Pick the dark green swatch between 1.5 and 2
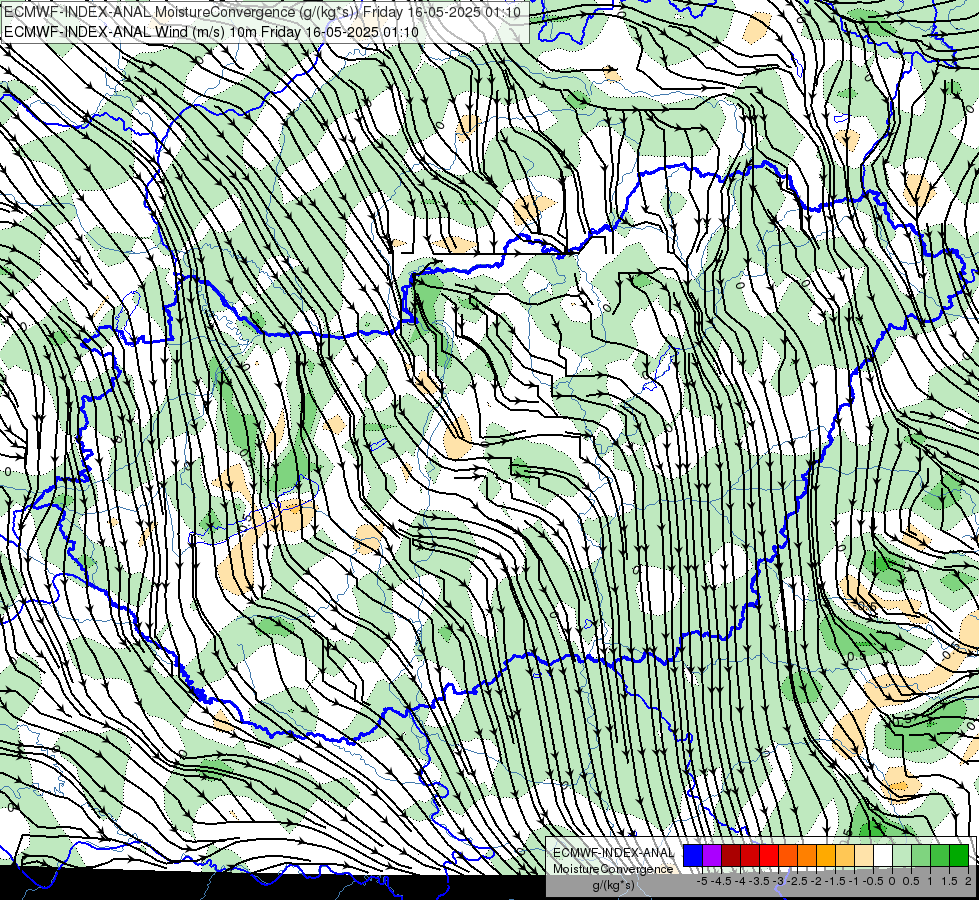Screen dimensions: 979x900 tap(959, 856)
